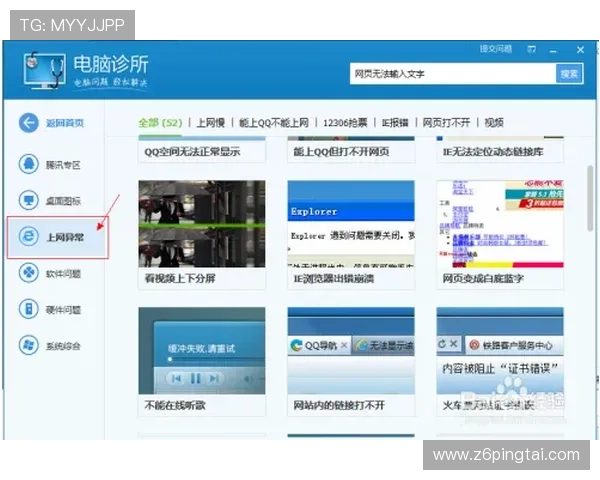600x480 pixels.
Task: Open the 12306抢票 tab
Action: pos(345,122)
